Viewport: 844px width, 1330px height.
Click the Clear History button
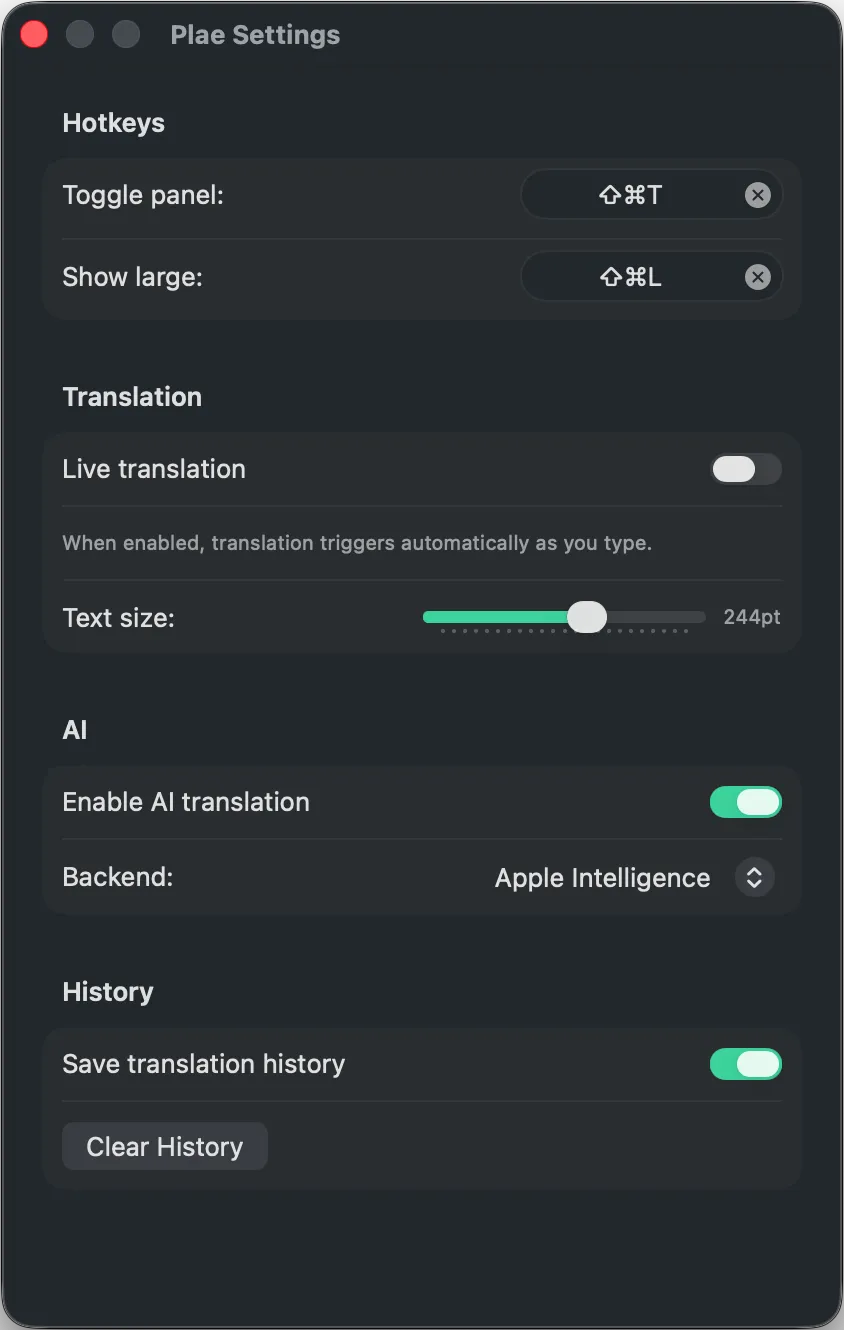pos(164,1146)
